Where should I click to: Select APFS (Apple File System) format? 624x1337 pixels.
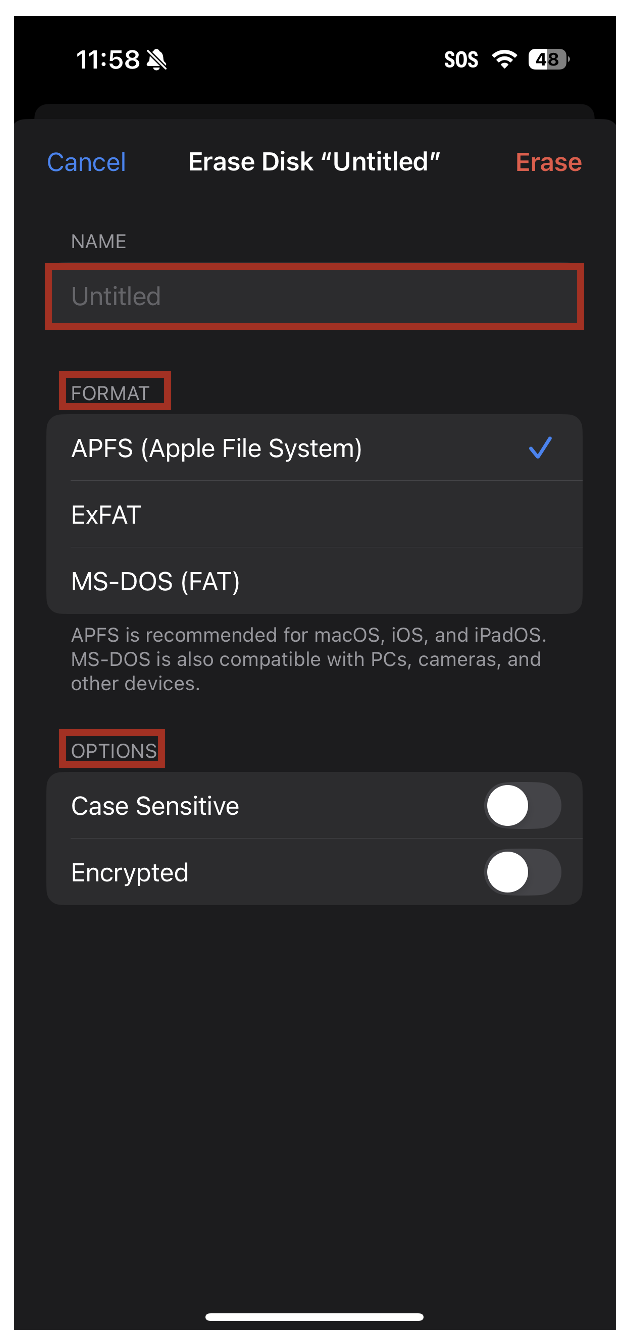217,448
